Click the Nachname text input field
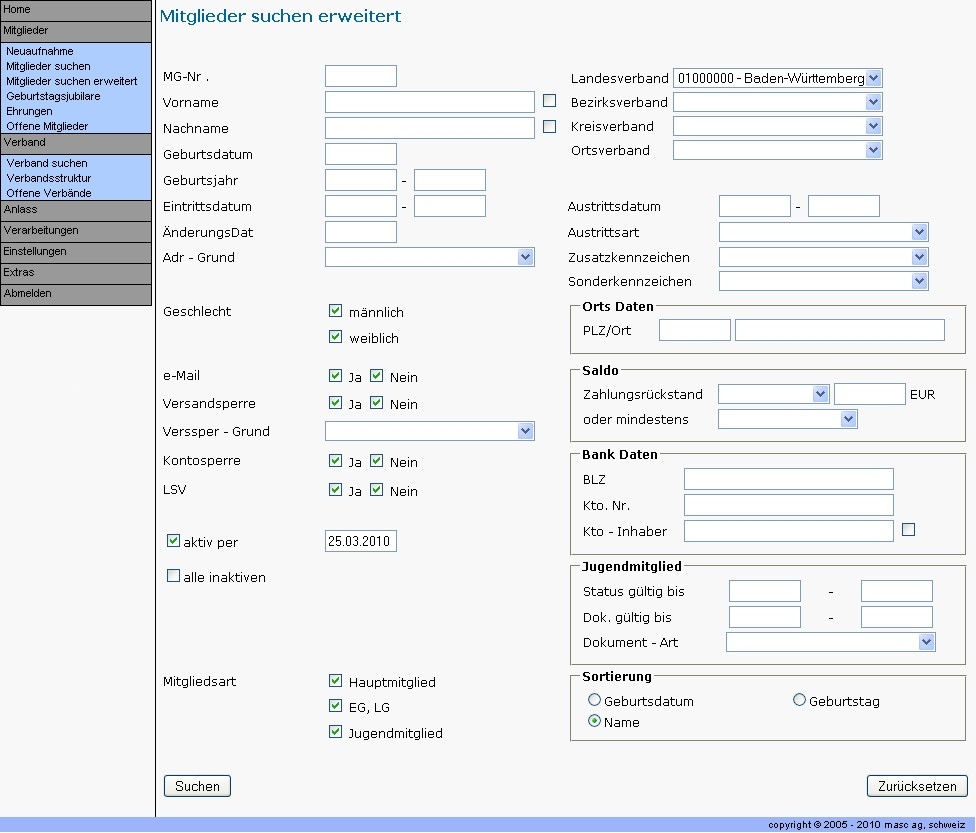The width and height of the screenshot is (976, 833). tap(429, 128)
